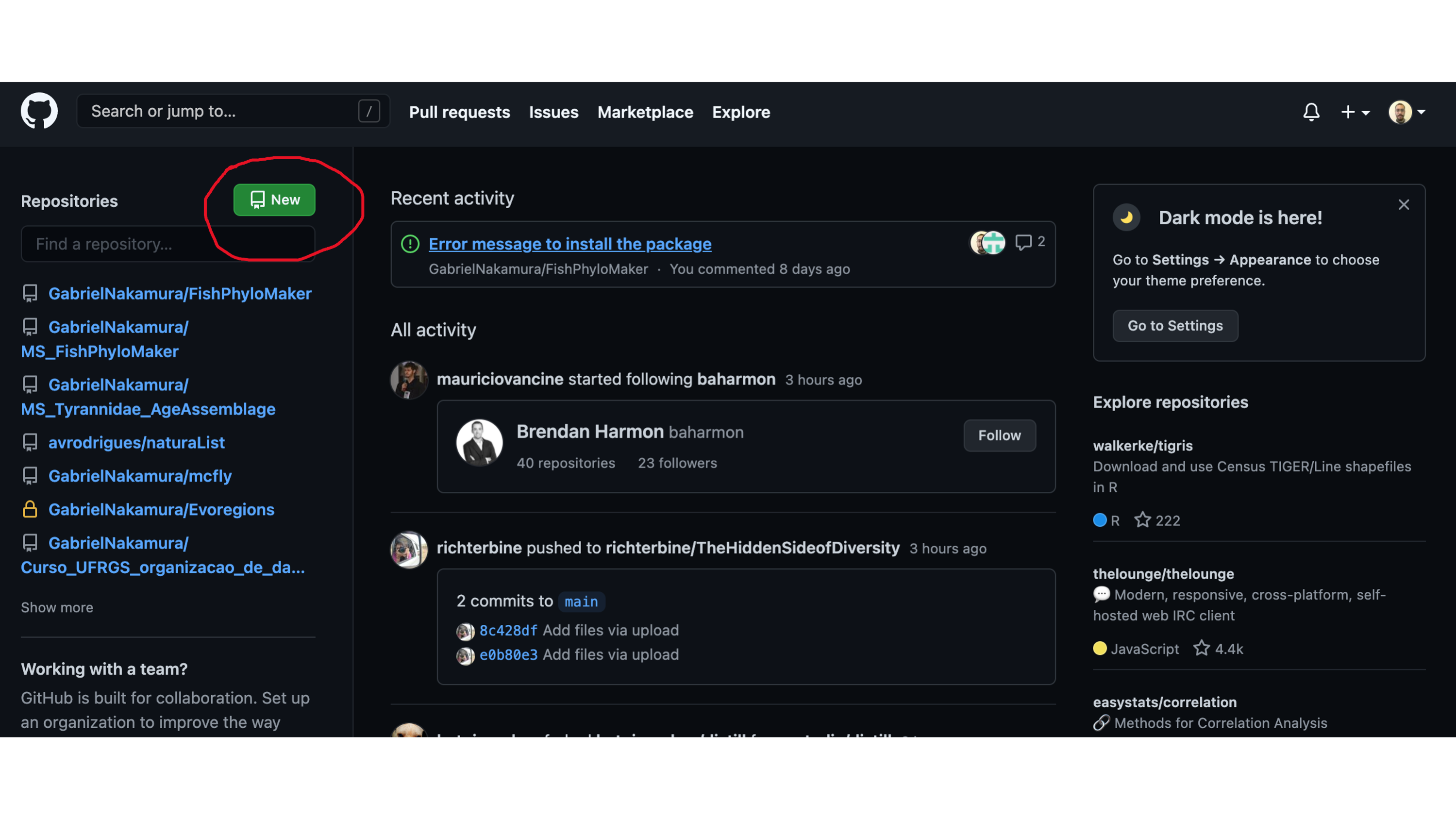This screenshot has width=1456, height=819.
Task: Open richterbine's avatar in the feed
Action: (x=409, y=550)
